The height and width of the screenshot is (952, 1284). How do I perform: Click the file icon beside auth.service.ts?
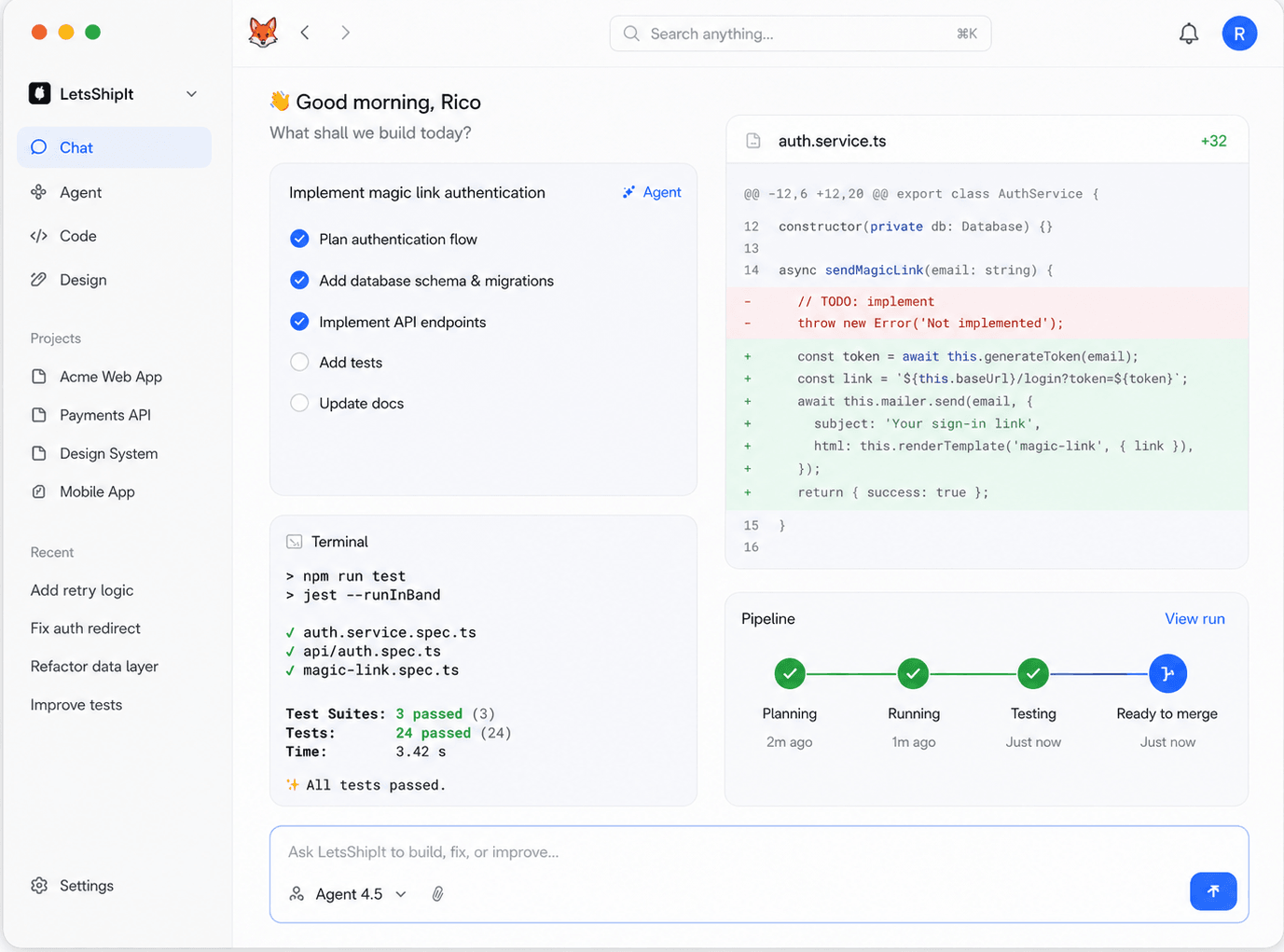click(x=753, y=141)
